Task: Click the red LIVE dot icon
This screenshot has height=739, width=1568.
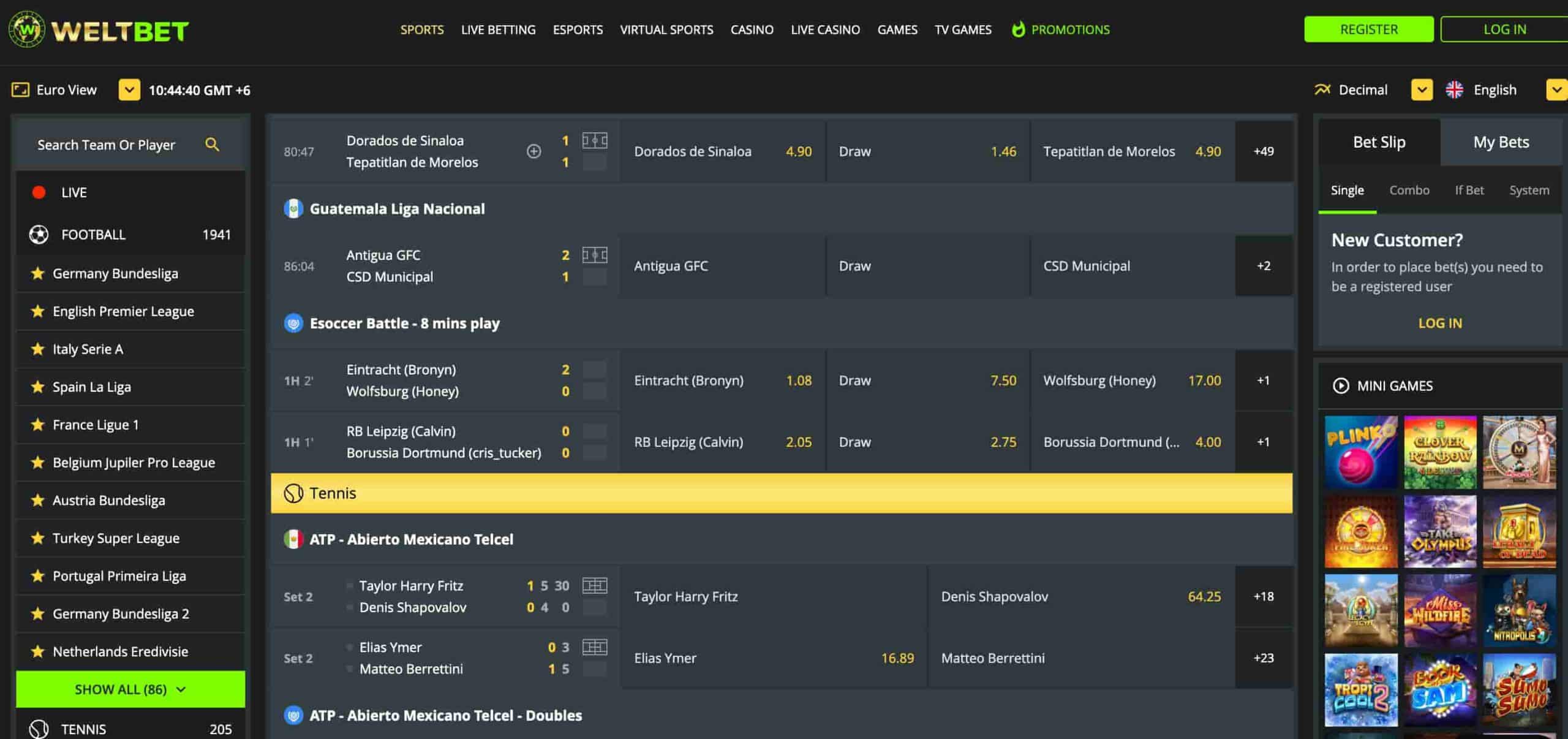Action: click(x=39, y=192)
